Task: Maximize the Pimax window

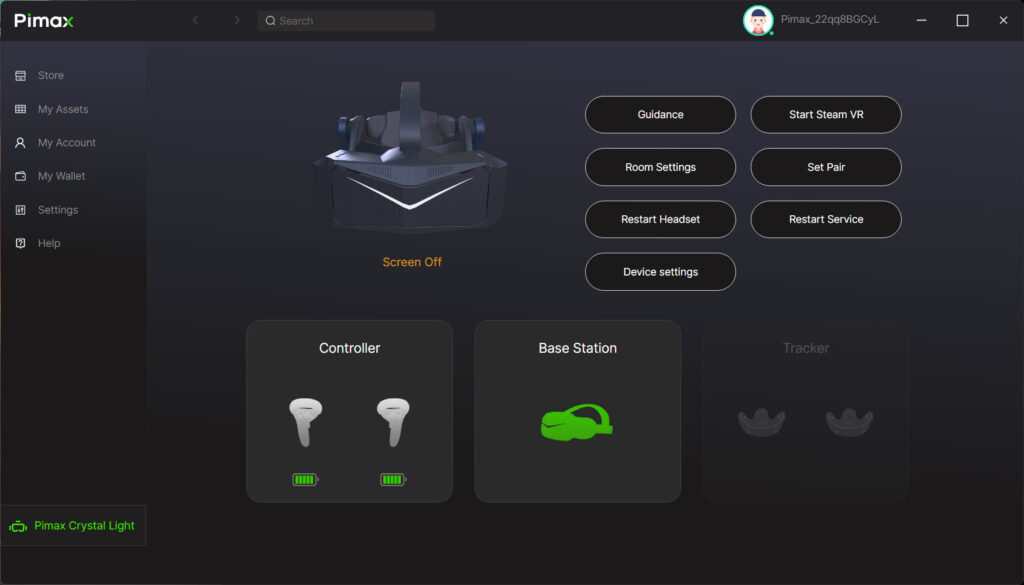Action: coord(963,20)
